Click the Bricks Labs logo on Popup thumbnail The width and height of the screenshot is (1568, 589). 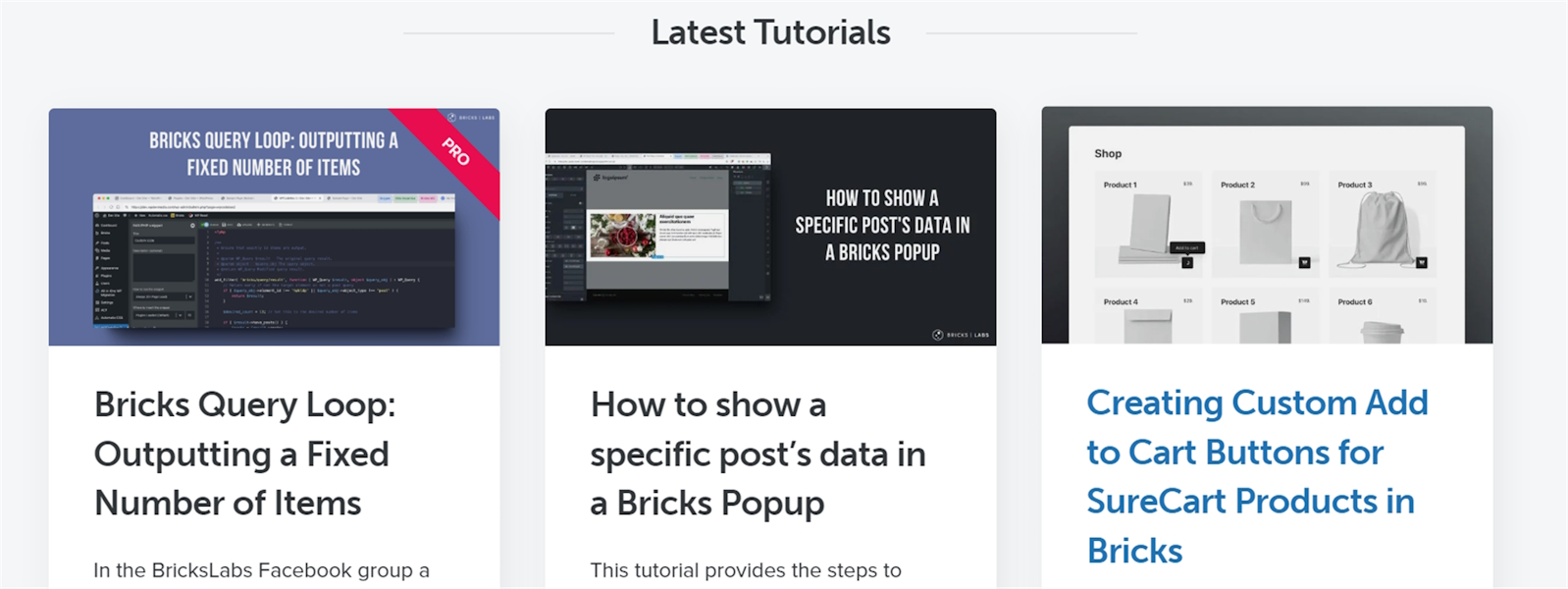[961, 335]
